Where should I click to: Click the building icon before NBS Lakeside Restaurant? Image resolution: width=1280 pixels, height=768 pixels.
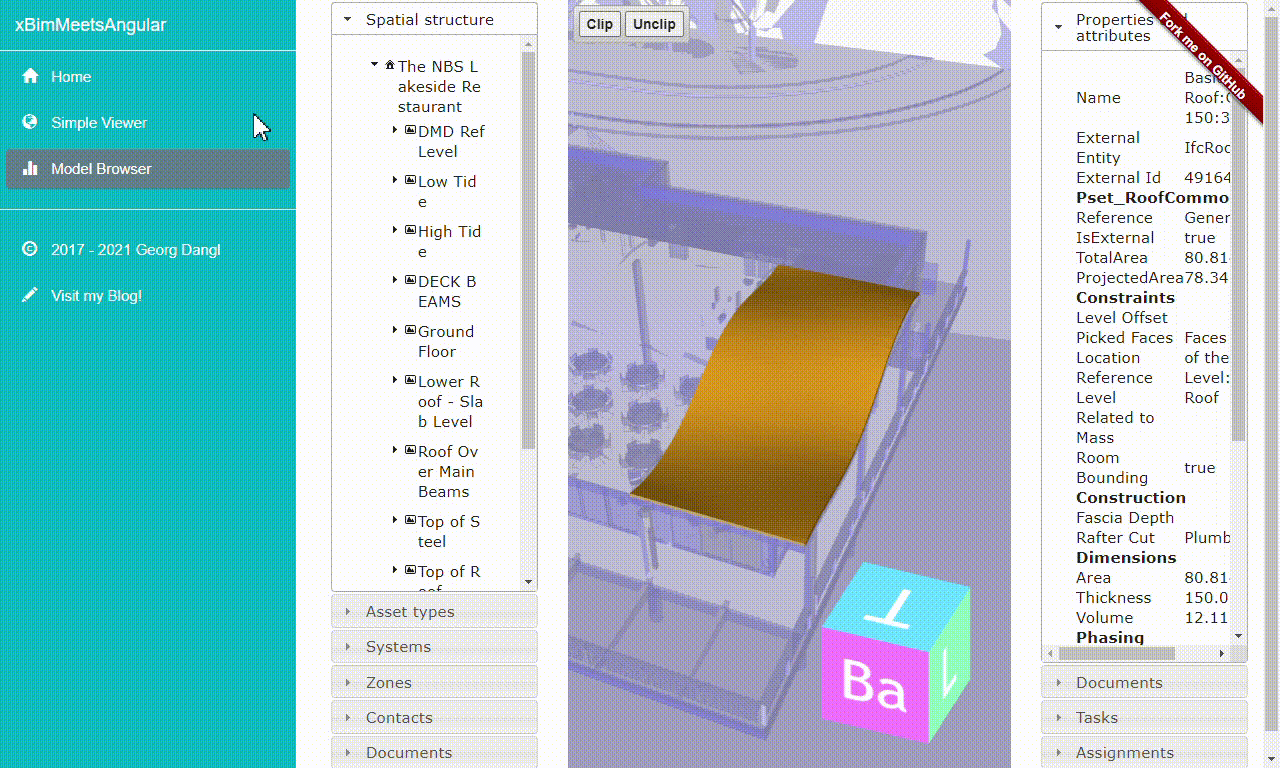coord(390,65)
